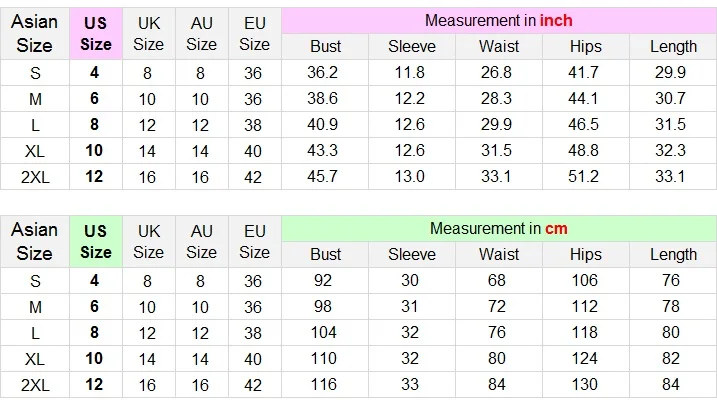Select the 'Measurement in cm' header
The height and width of the screenshot is (408, 717).
[x=499, y=229]
